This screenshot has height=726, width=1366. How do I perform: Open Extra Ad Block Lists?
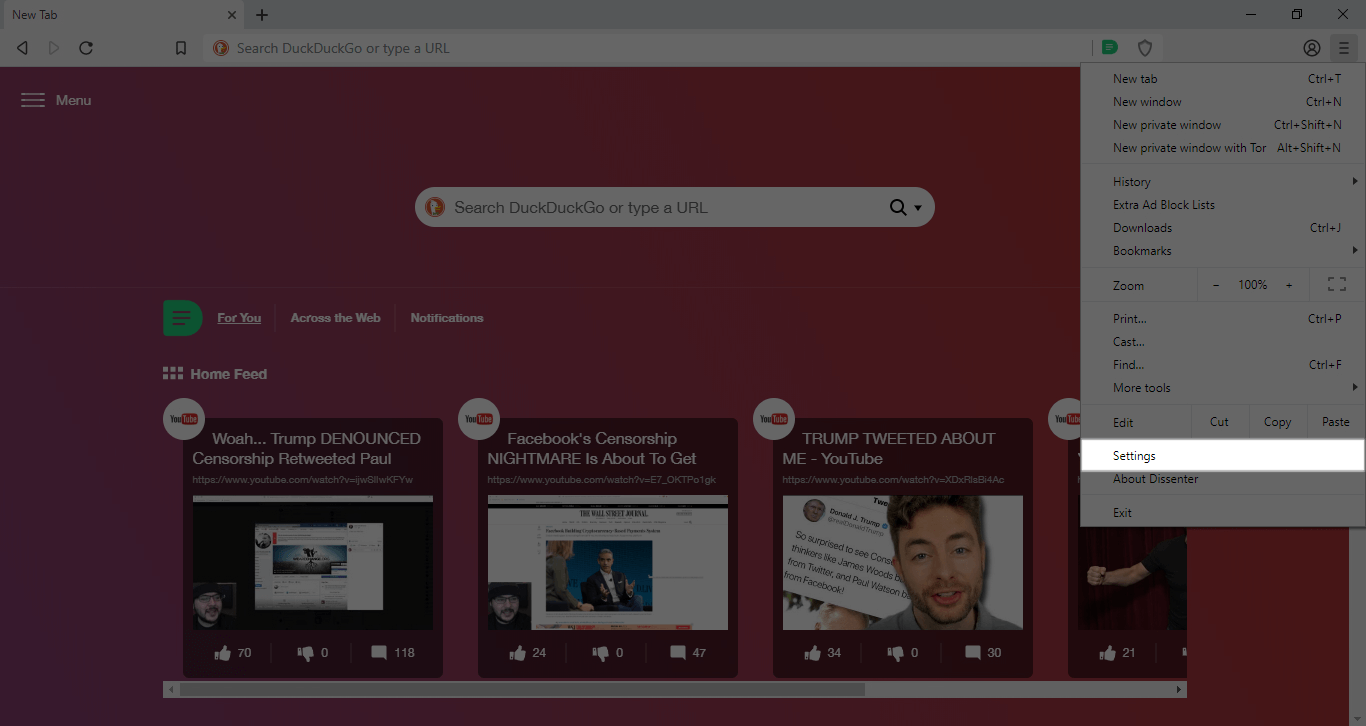coord(1223,205)
